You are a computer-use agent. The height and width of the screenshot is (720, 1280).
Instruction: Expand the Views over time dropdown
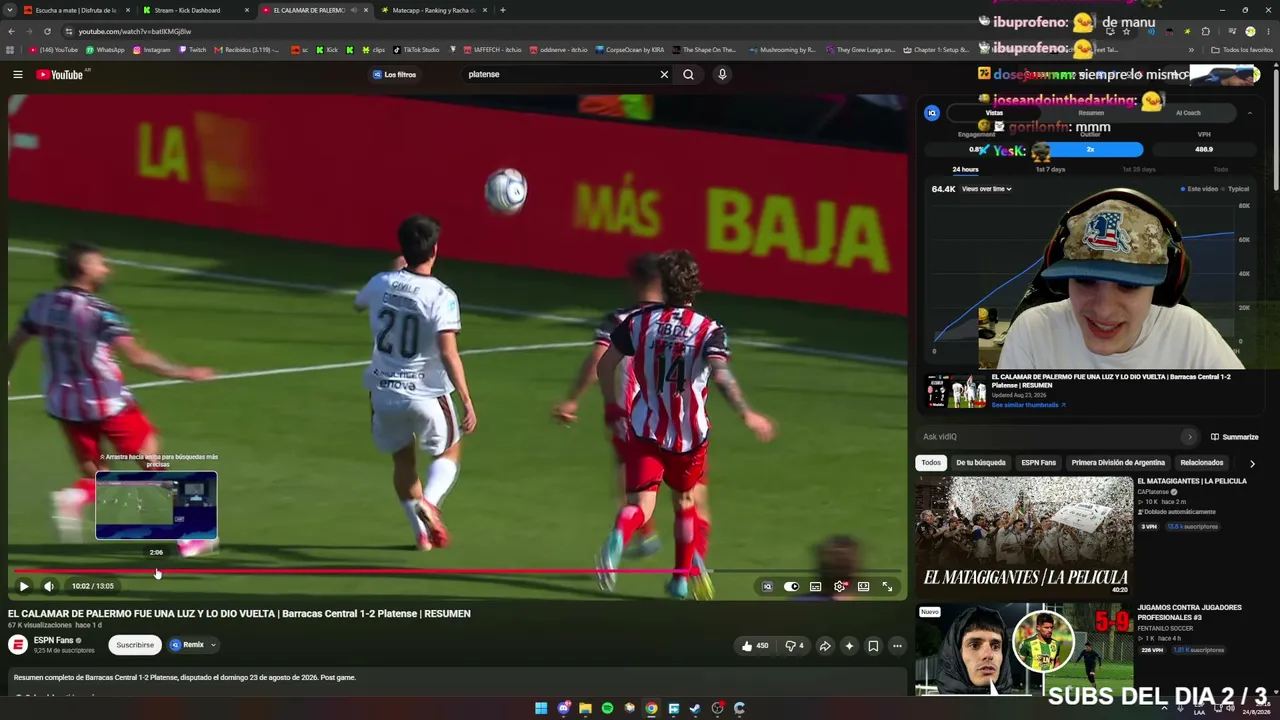(x=986, y=189)
